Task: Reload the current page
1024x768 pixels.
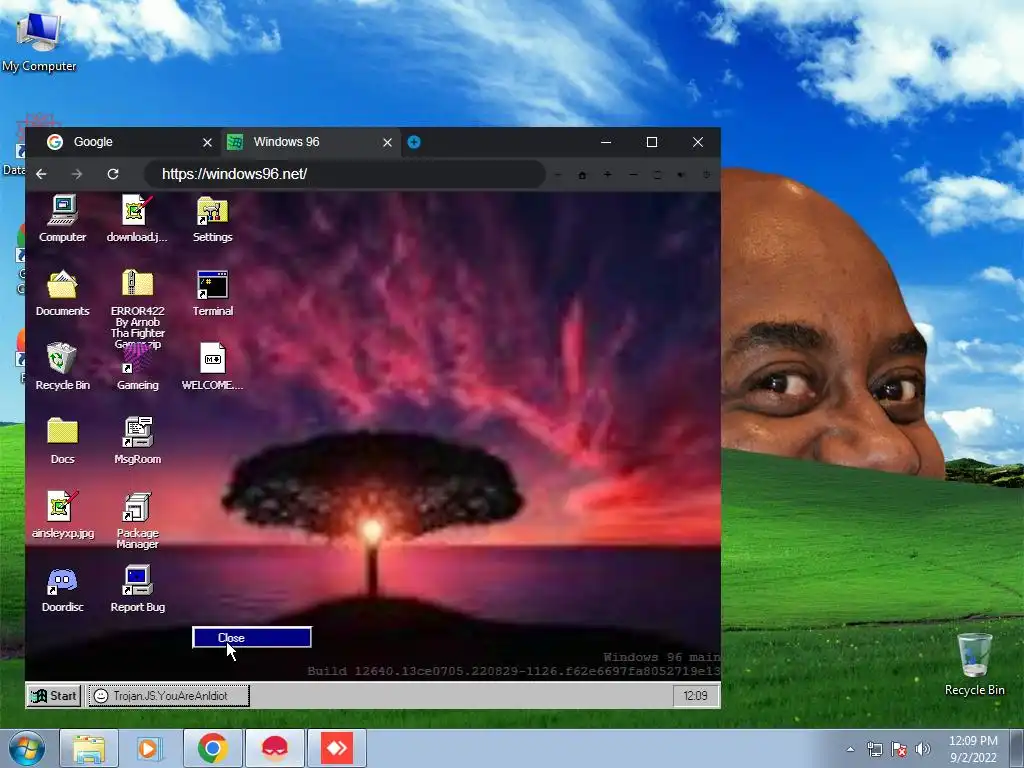Action: click(113, 174)
